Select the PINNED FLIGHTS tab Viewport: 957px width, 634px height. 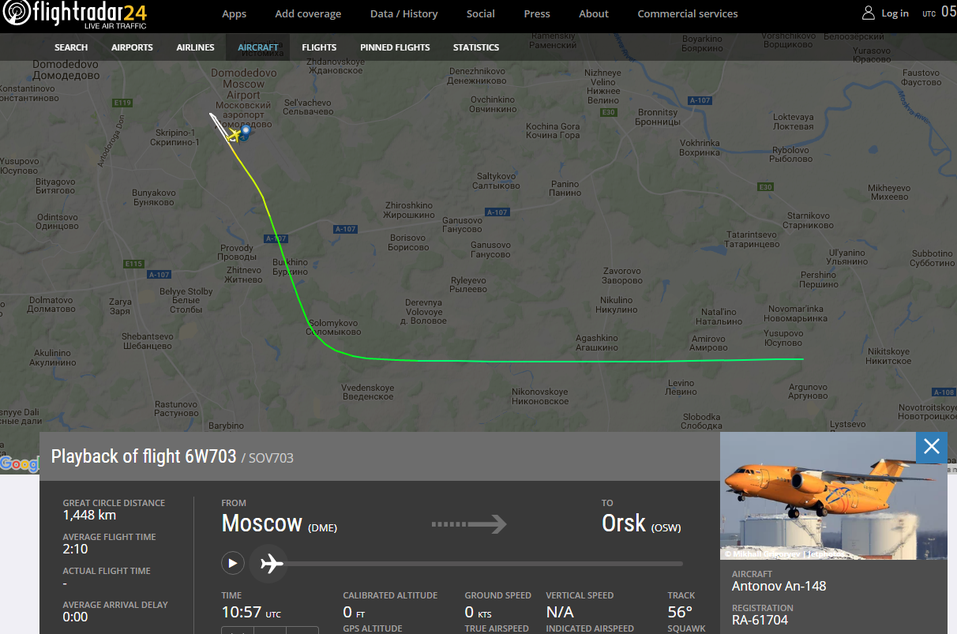[x=395, y=47]
